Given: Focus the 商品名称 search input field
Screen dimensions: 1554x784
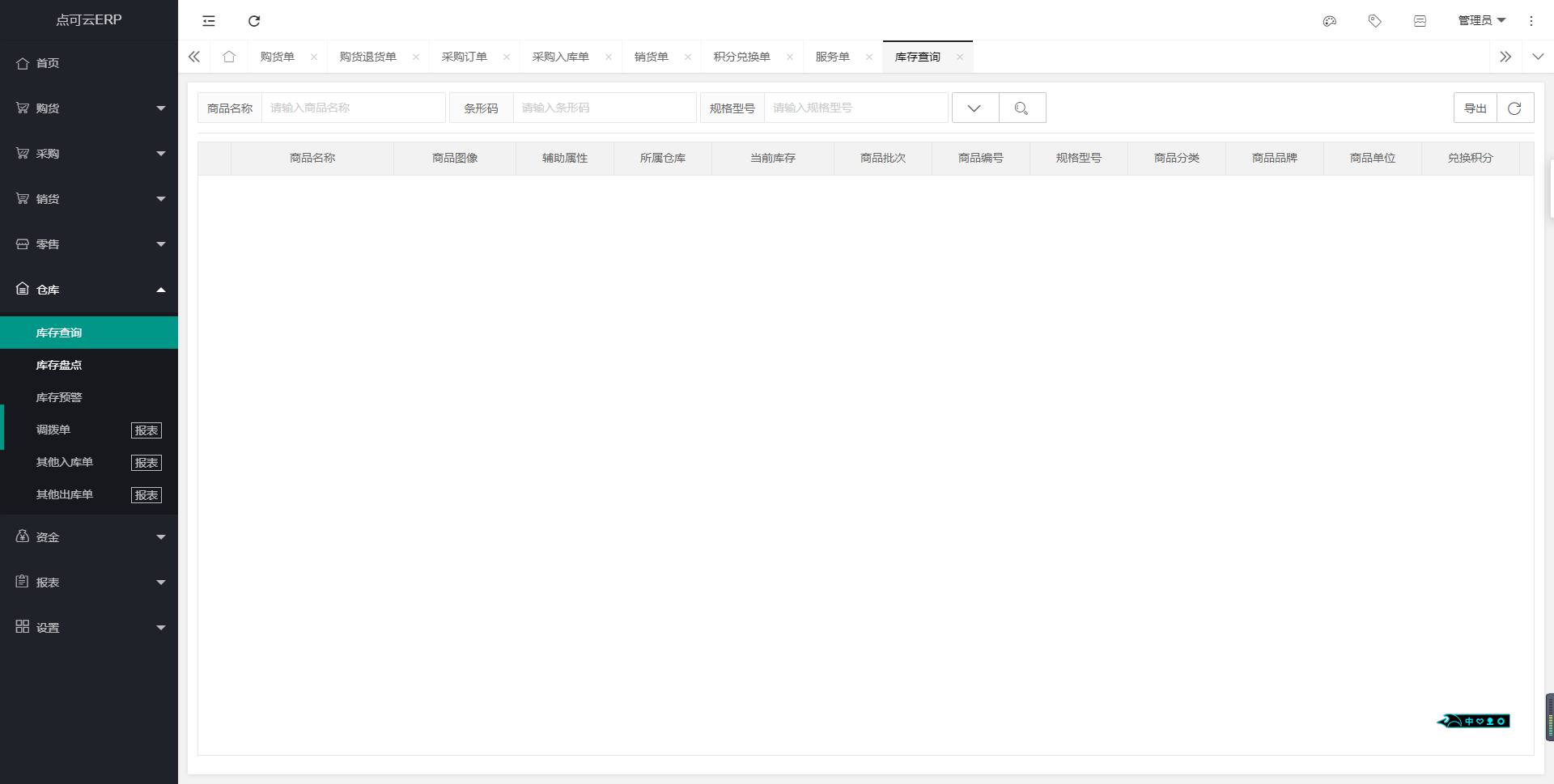Looking at the screenshot, I should (x=353, y=108).
